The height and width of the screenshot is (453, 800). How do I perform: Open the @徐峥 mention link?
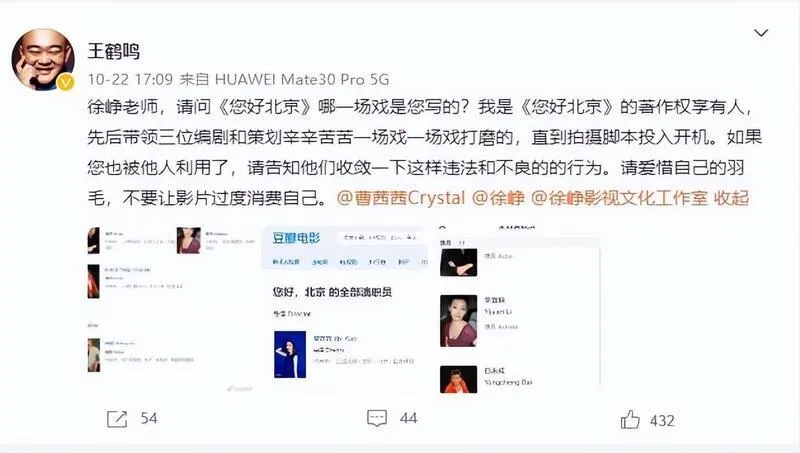pyautogui.click(x=498, y=198)
